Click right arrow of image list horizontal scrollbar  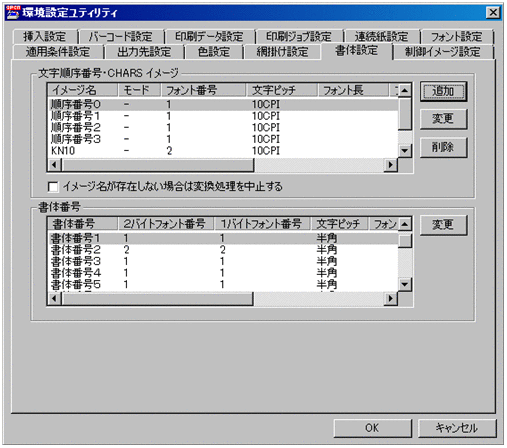tap(391, 165)
